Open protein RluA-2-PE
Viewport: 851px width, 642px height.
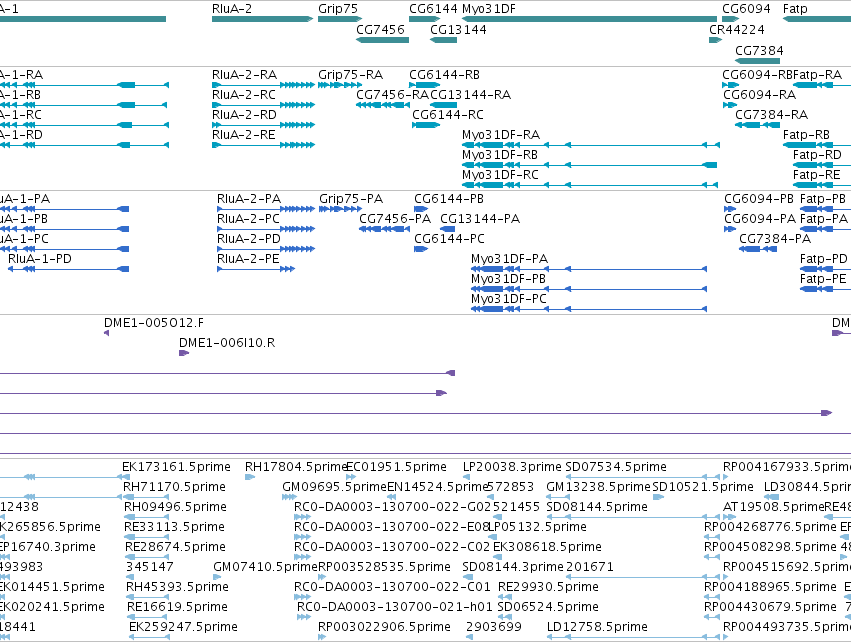(248, 258)
